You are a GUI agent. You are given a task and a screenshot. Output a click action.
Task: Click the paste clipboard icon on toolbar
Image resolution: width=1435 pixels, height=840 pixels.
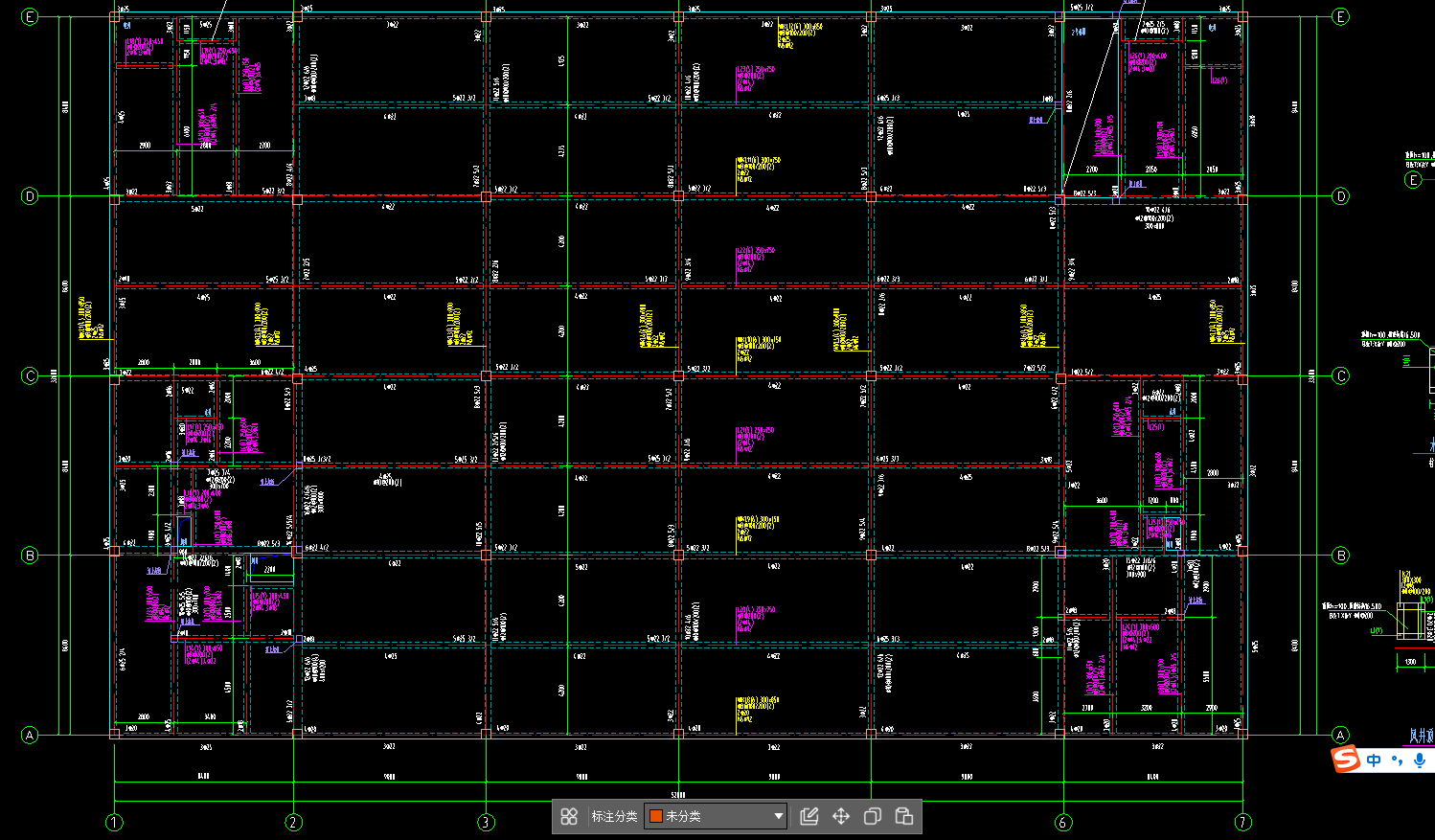tap(903, 816)
